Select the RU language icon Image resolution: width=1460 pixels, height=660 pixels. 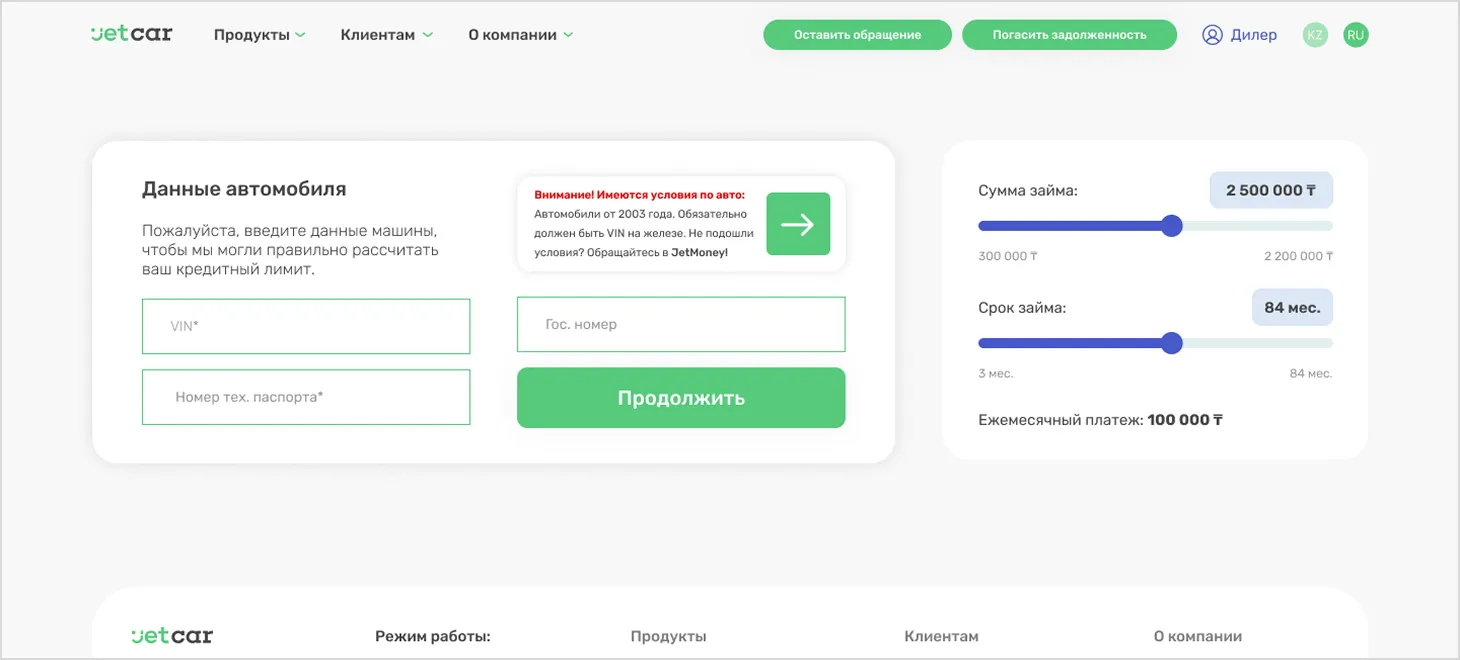(1356, 34)
